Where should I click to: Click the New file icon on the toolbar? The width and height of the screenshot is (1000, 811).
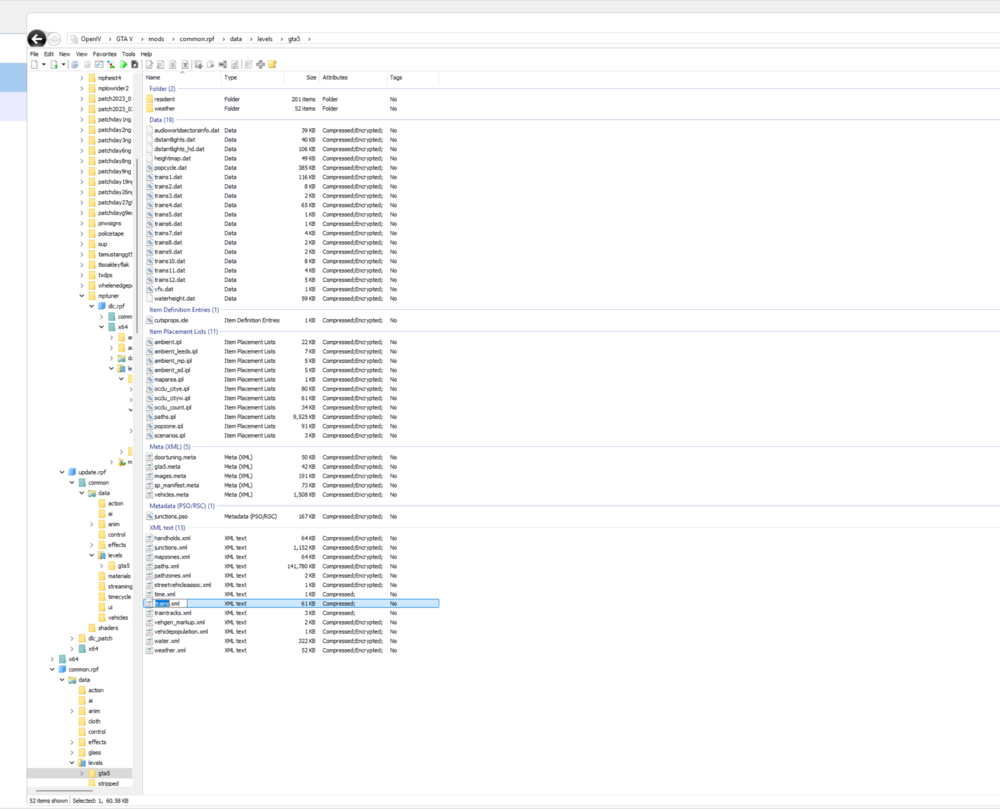pyautogui.click(x=33, y=64)
